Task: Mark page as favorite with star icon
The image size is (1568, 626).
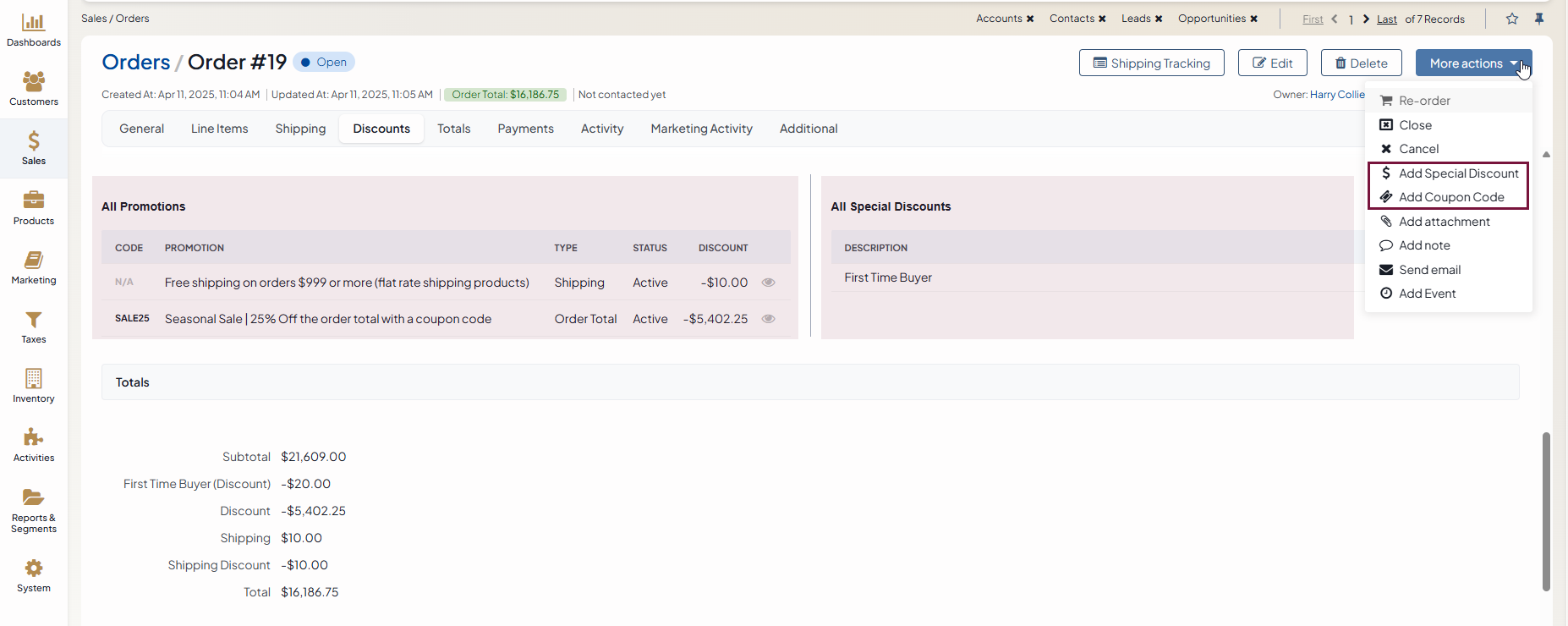Action: [1512, 19]
